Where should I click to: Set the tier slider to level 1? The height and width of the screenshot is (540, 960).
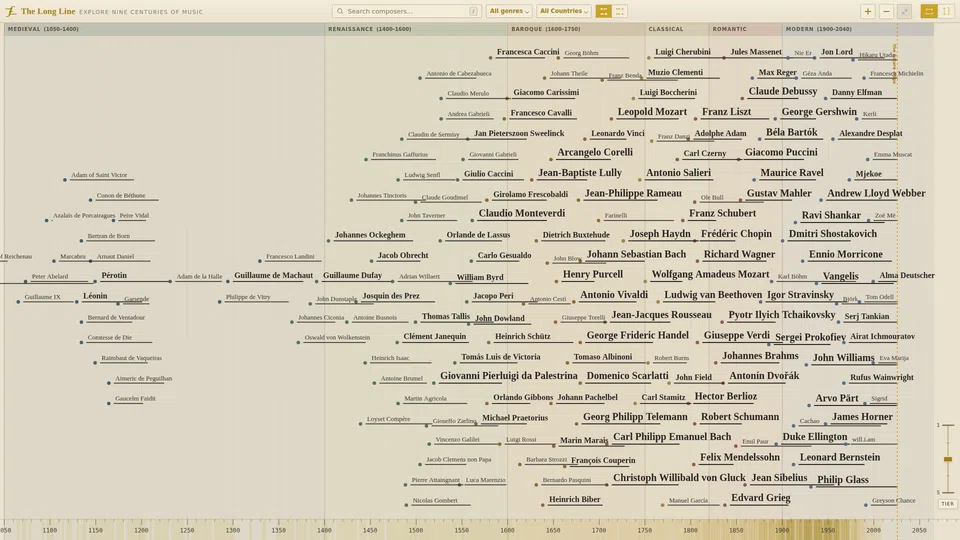947,425
